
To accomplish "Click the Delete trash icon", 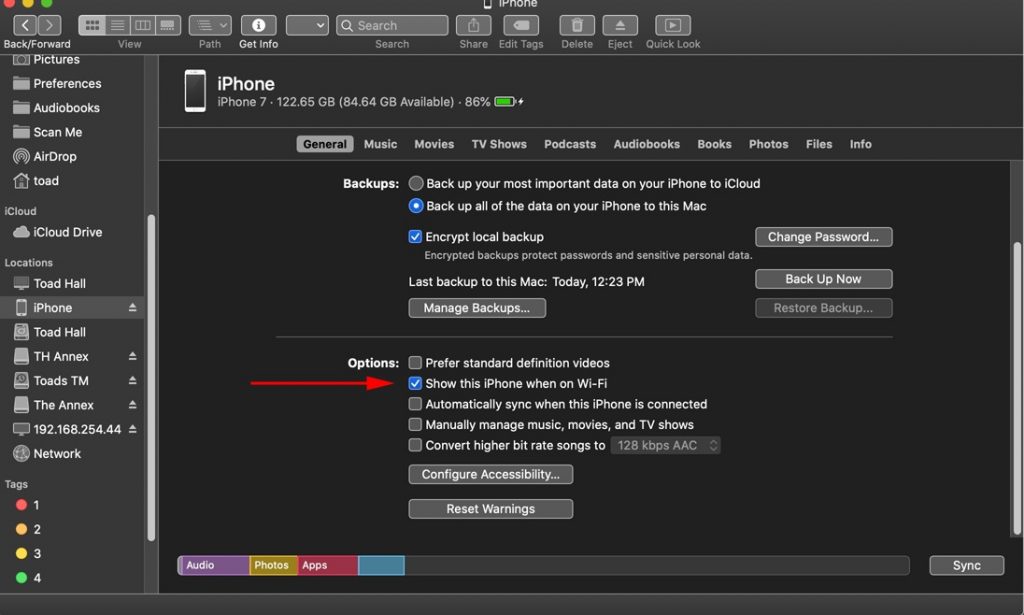I will tap(577, 25).
